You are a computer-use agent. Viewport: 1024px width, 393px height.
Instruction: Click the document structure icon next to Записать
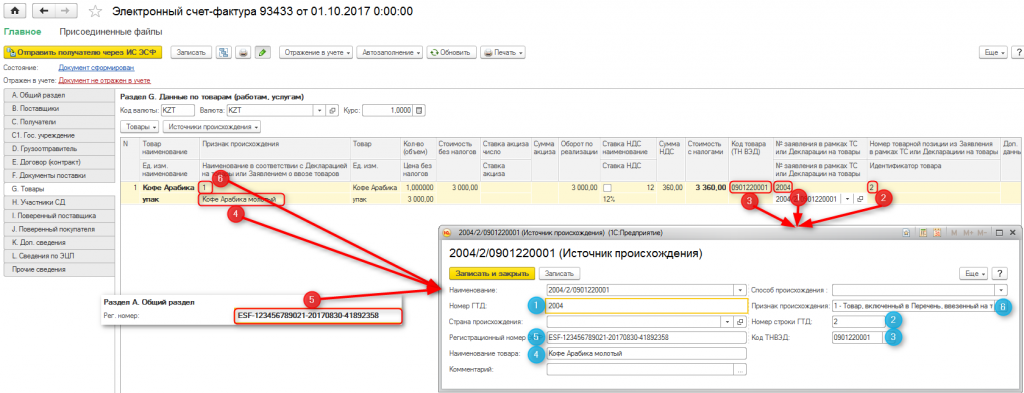223,53
